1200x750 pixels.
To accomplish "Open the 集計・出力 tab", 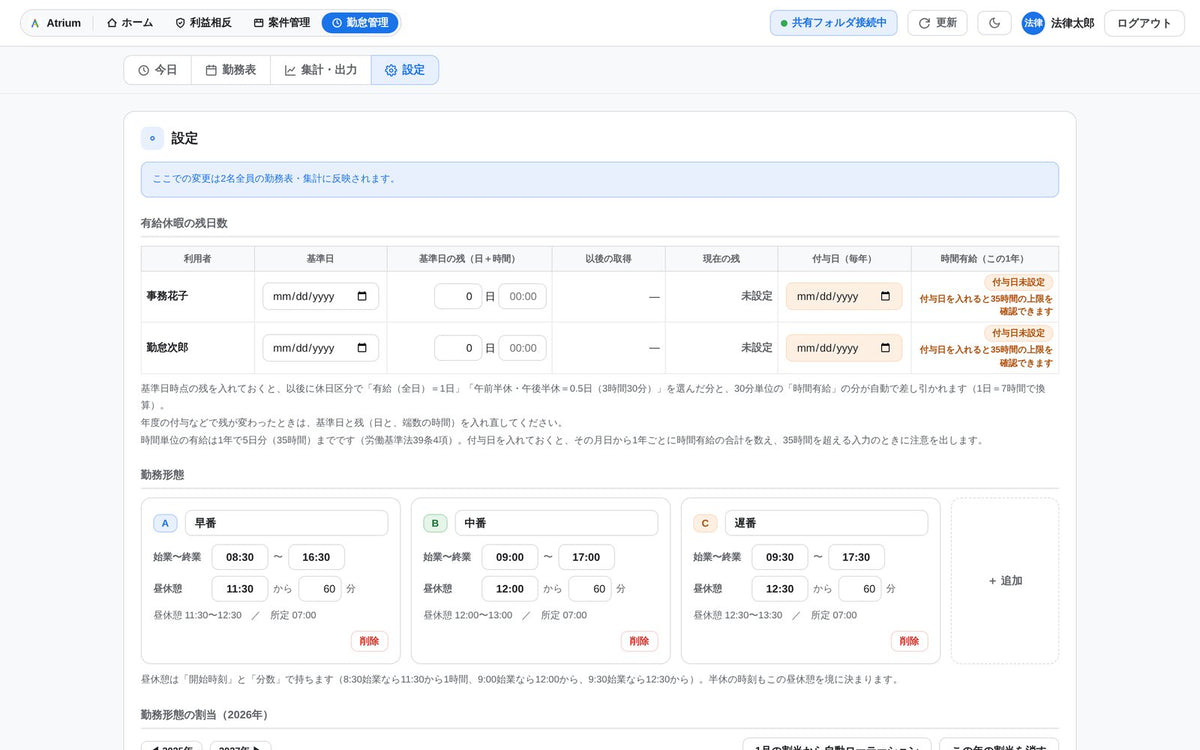I will click(x=321, y=70).
